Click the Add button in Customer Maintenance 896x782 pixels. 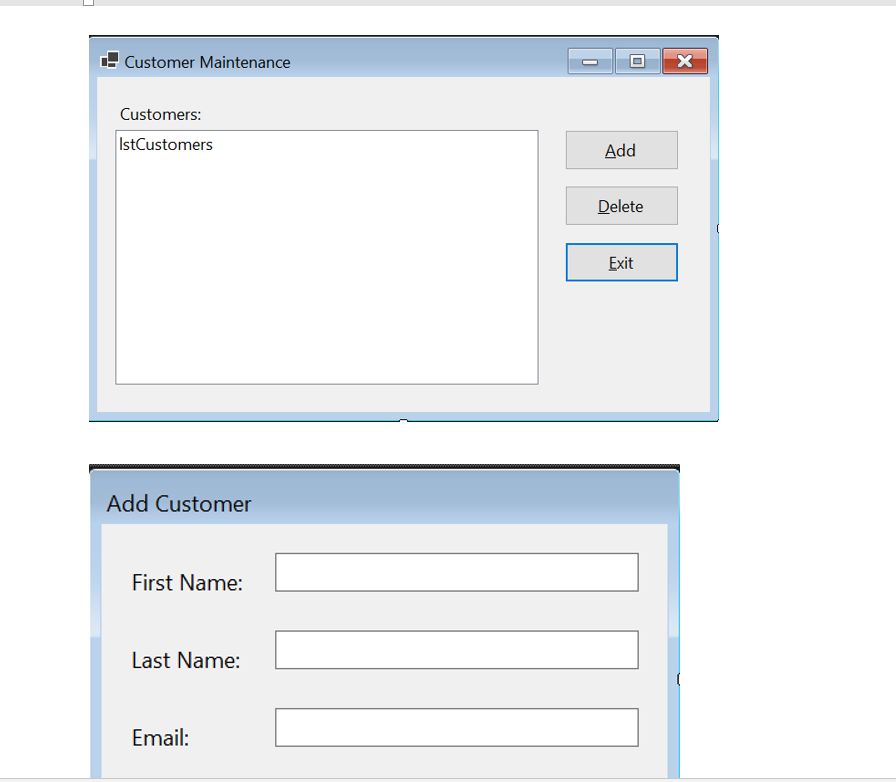(622, 150)
